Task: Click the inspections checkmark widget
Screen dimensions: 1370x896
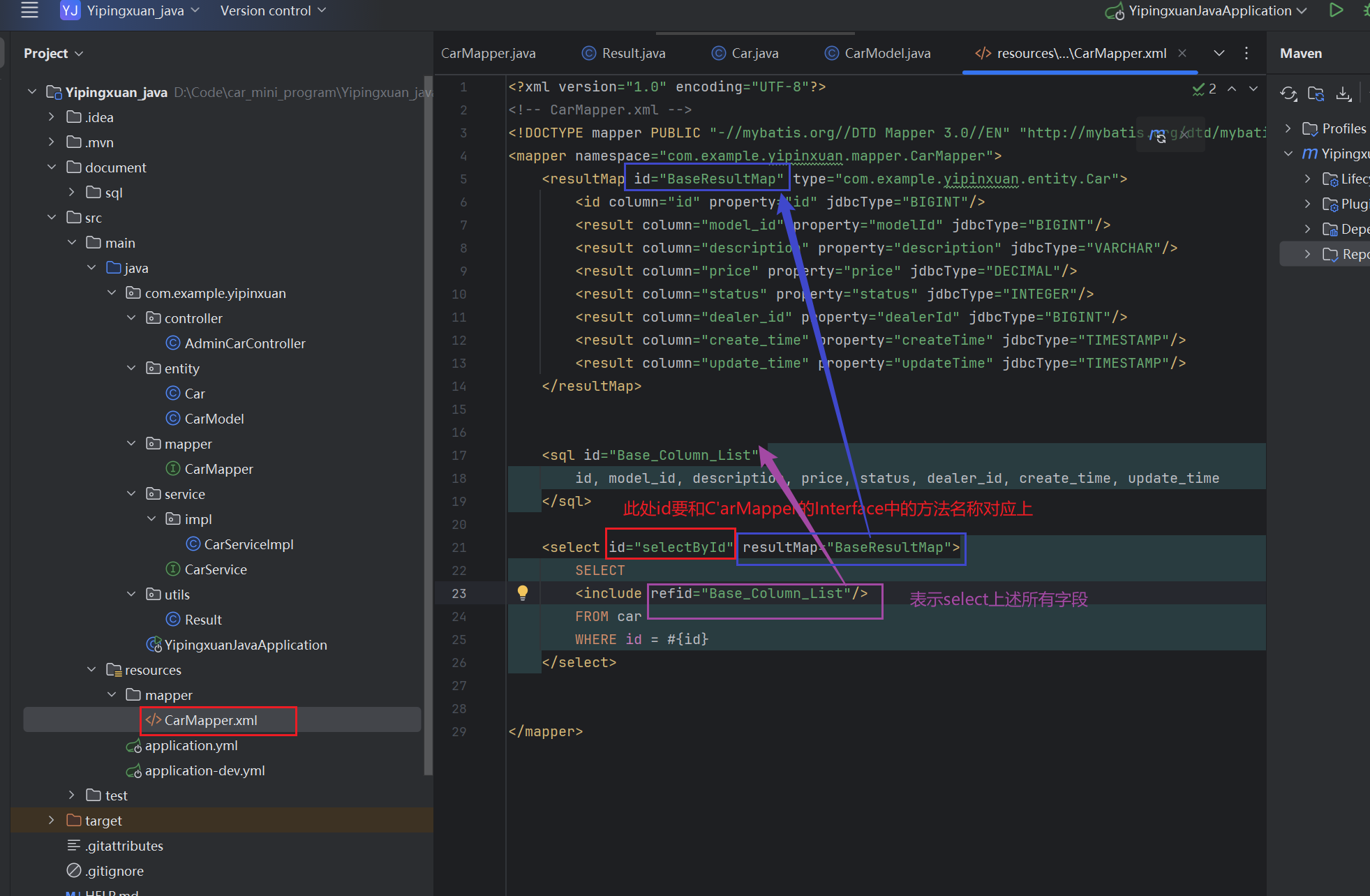Action: (x=1204, y=89)
